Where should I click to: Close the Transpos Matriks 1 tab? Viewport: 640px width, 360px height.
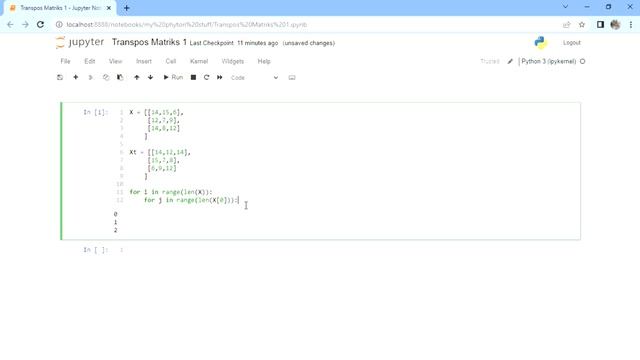click(x=109, y=8)
